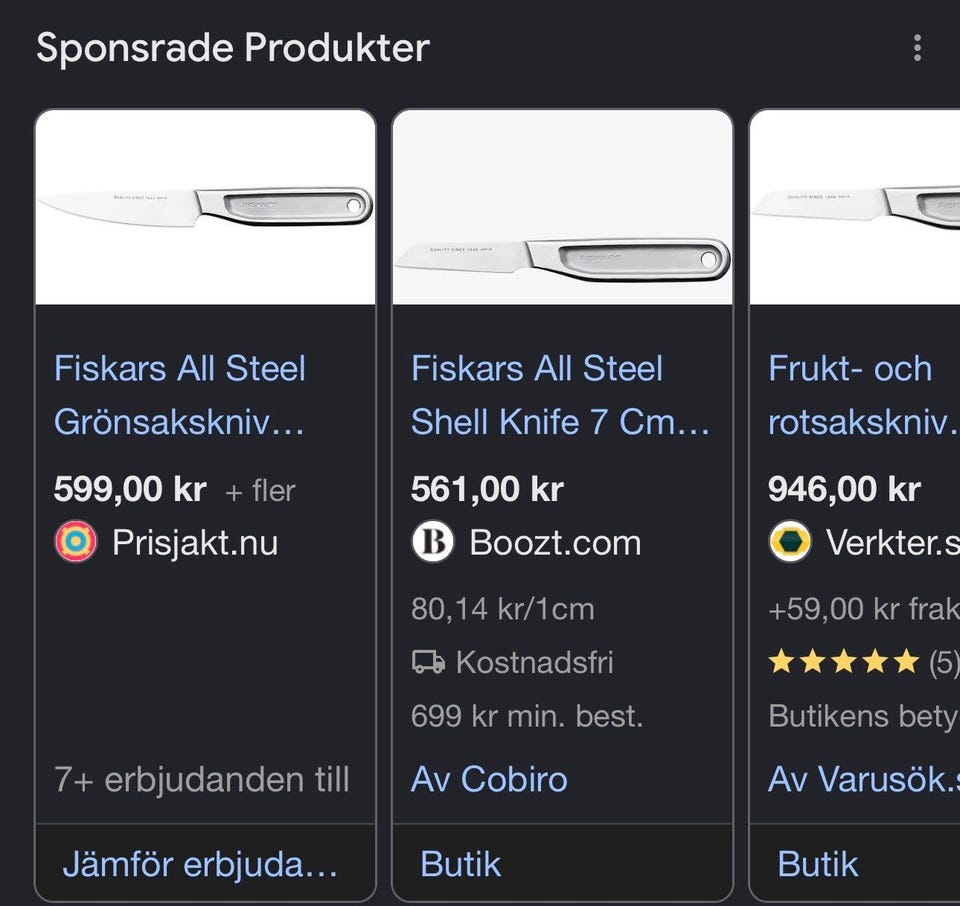Open the Av Varusök link
Screen dimensions: 960x906
tap(864, 779)
